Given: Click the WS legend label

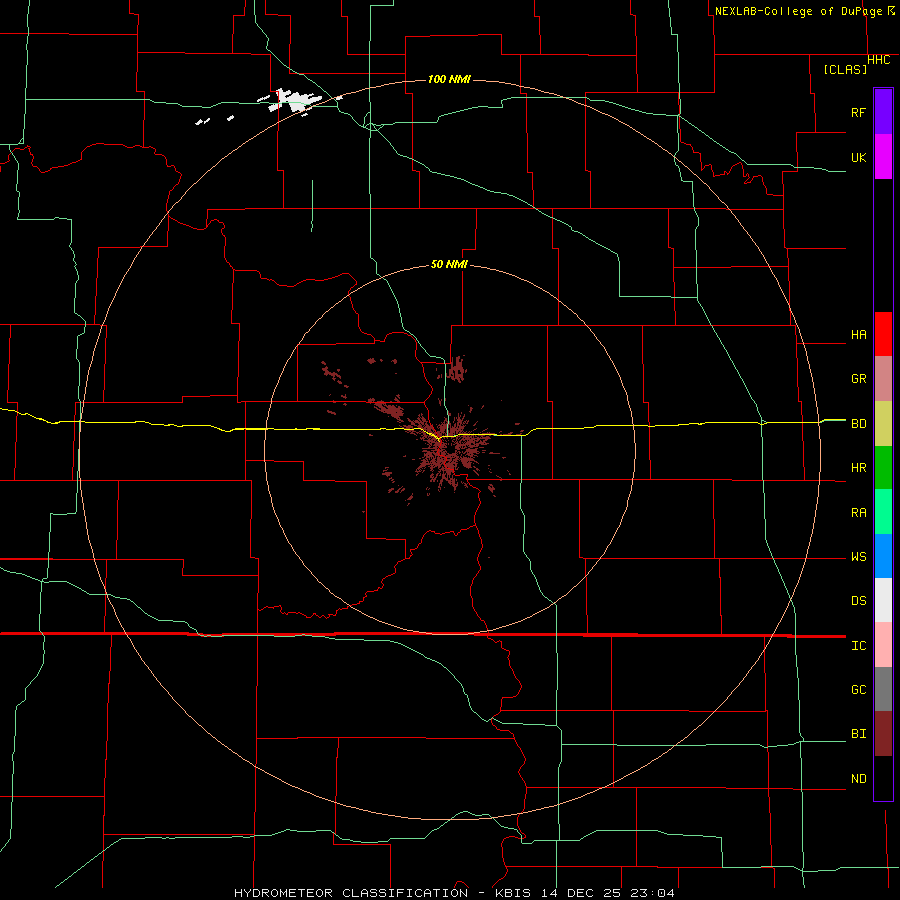Looking at the screenshot, I should [x=858, y=557].
